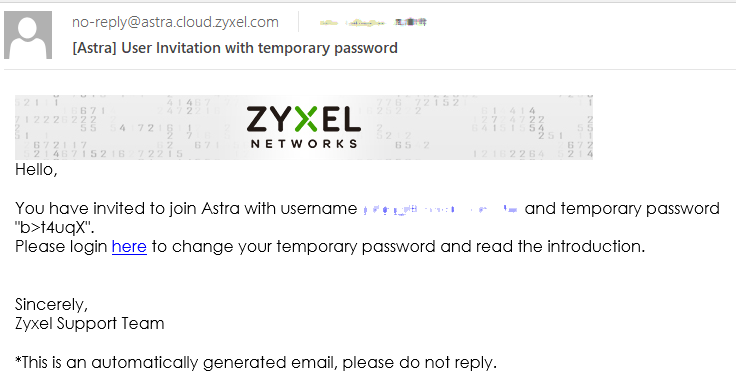Click the 'Hello,' greeting line

coord(36,169)
